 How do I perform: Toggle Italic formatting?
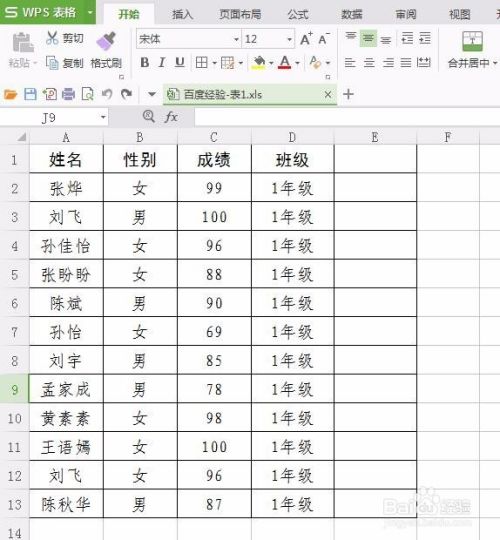[x=162, y=63]
